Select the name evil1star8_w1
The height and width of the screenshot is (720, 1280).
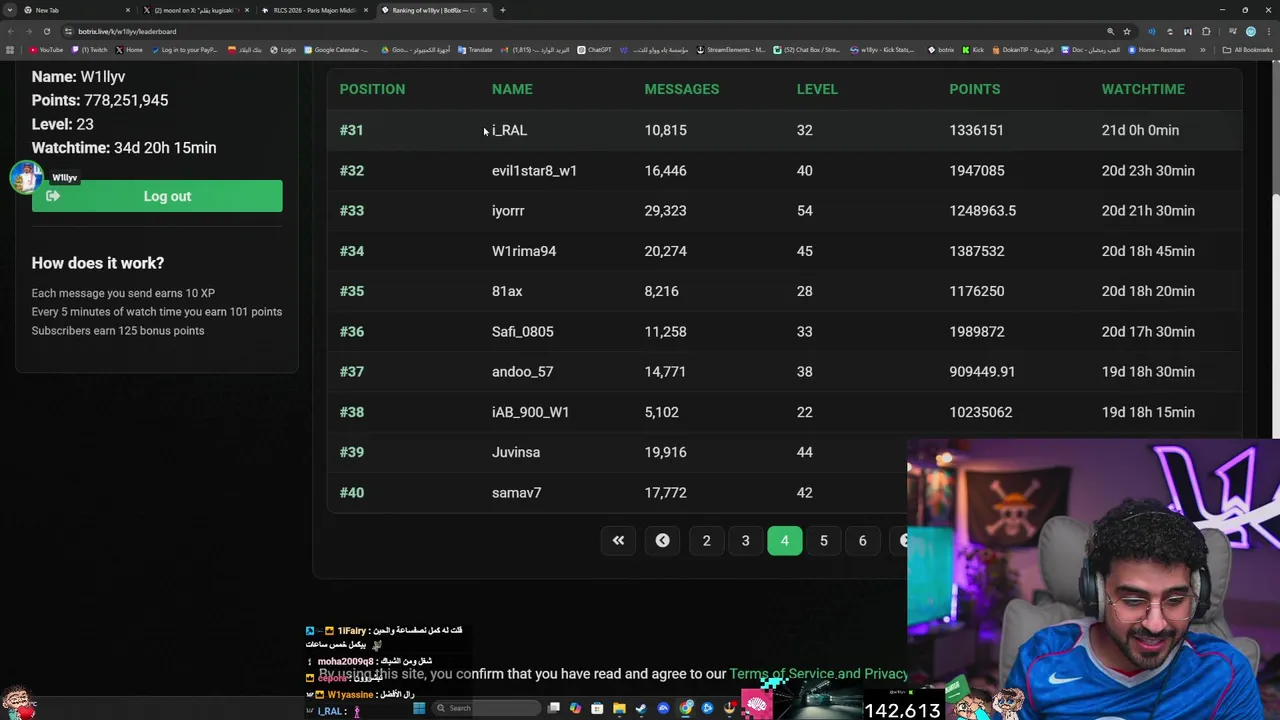click(x=534, y=171)
